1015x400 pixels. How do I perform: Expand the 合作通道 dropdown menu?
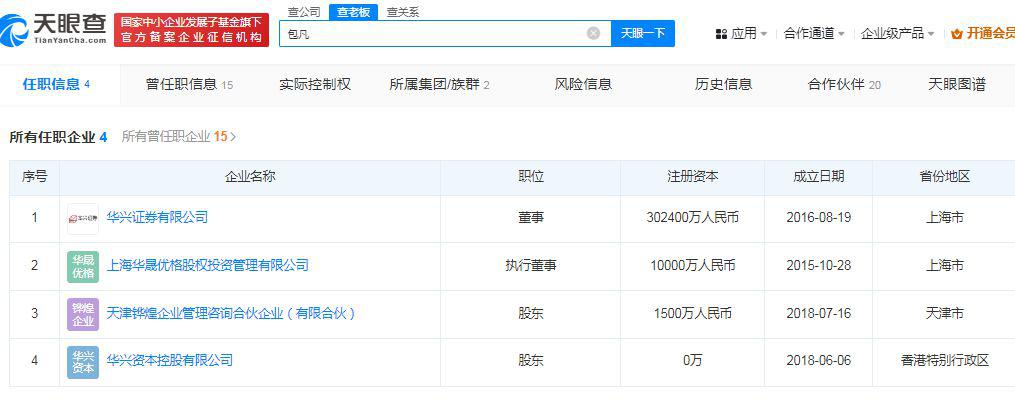[x=814, y=34]
